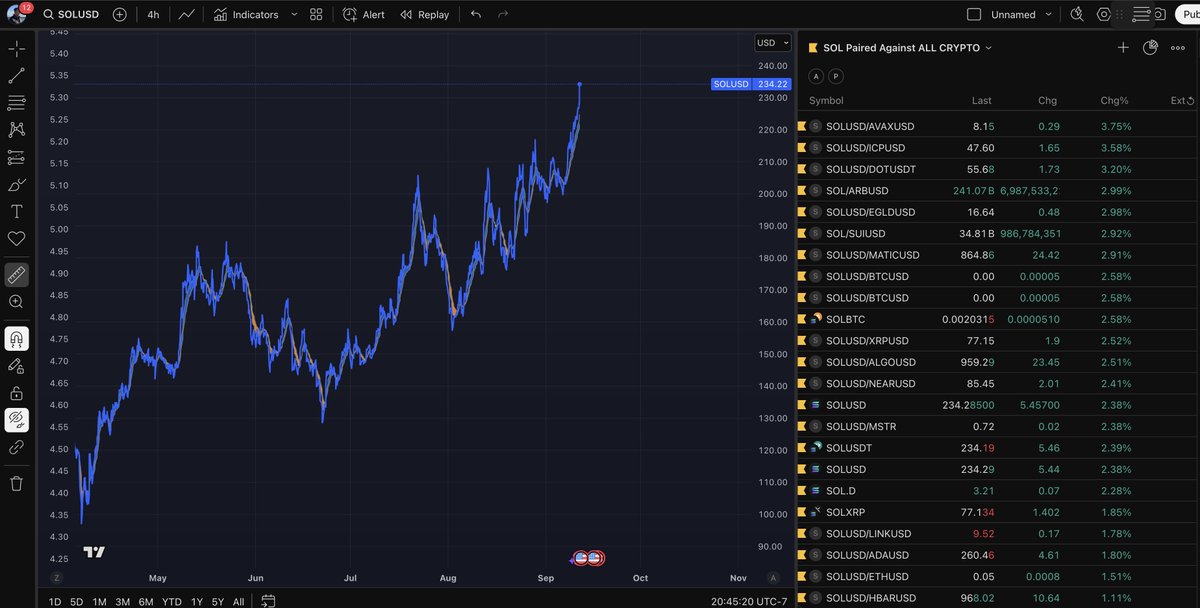Set chart range to 6M

(145, 601)
